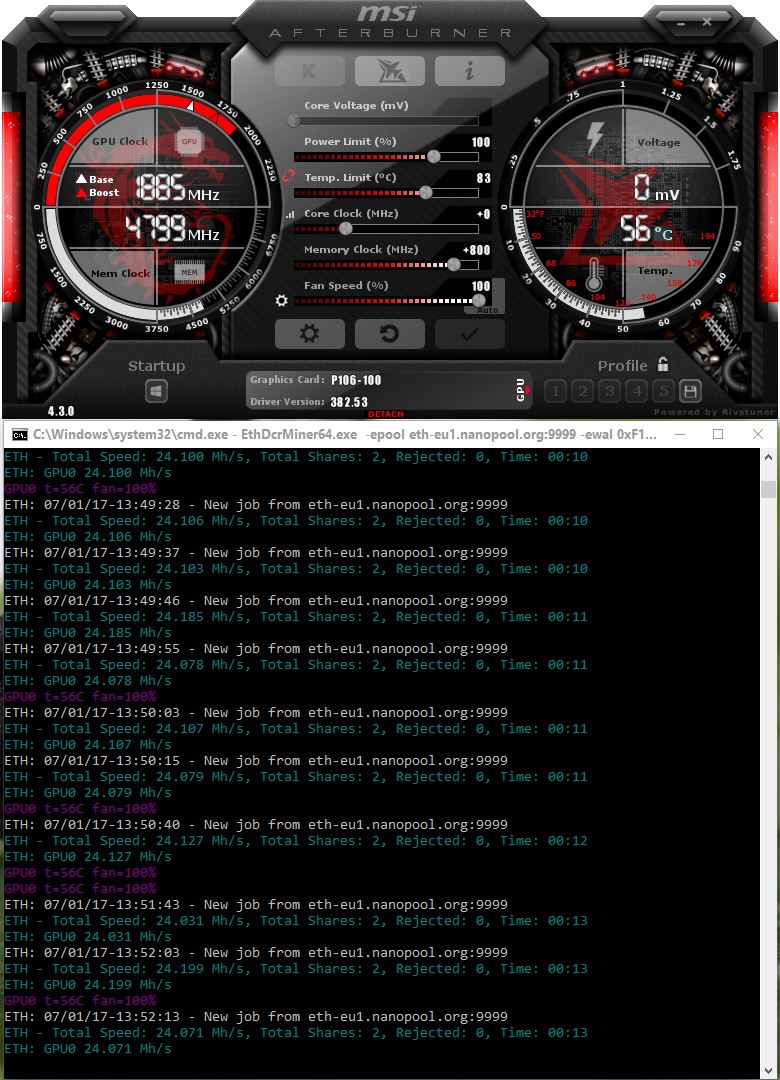Apply settings checkmark button

pos(470,334)
